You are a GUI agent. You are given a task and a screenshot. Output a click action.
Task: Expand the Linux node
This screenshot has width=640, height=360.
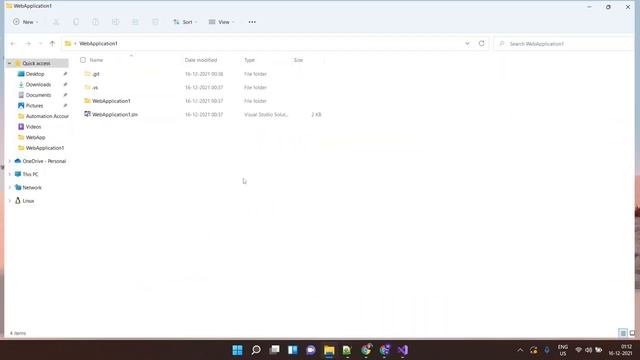click(10, 201)
